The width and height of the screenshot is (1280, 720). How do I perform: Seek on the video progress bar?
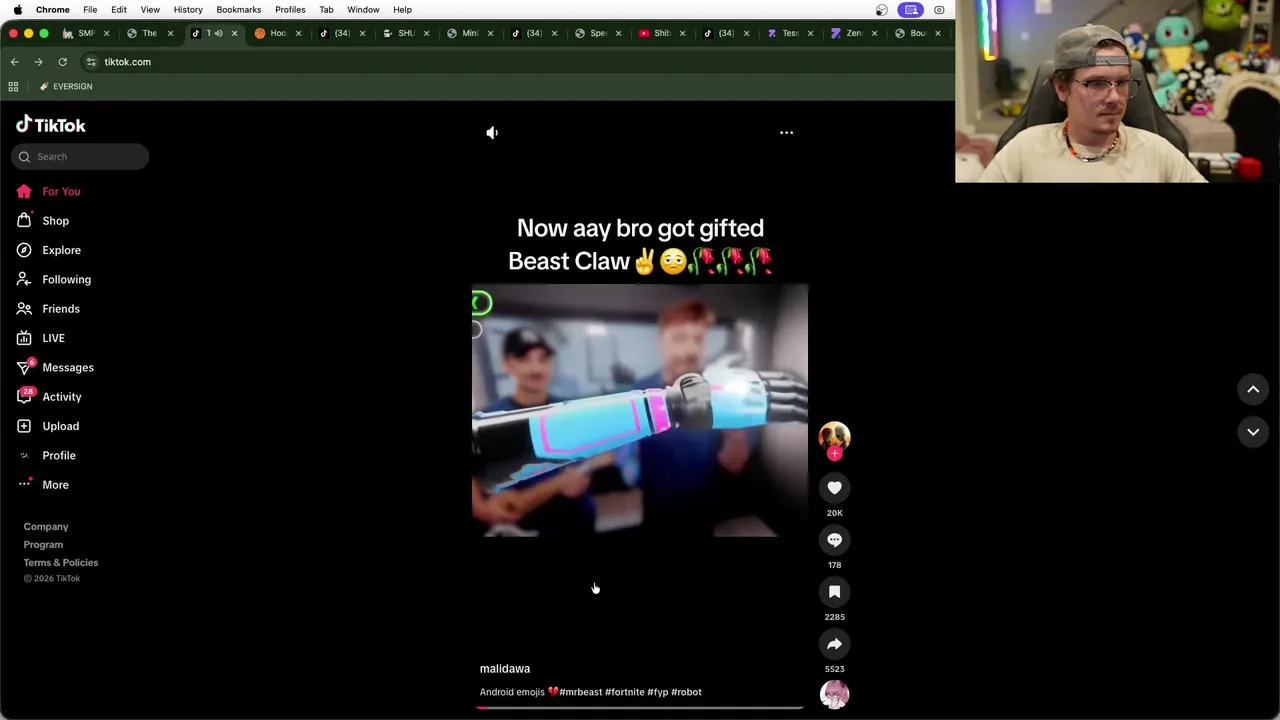click(639, 707)
